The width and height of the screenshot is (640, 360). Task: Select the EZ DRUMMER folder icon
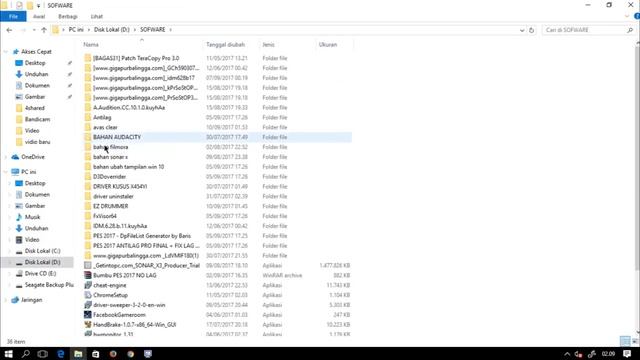tap(88, 207)
